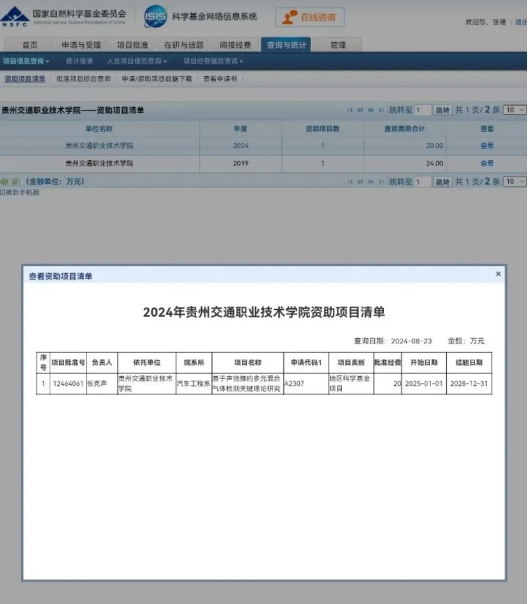Go to last page in top pager
Viewport: 528px width, 604px height.
pos(381,110)
